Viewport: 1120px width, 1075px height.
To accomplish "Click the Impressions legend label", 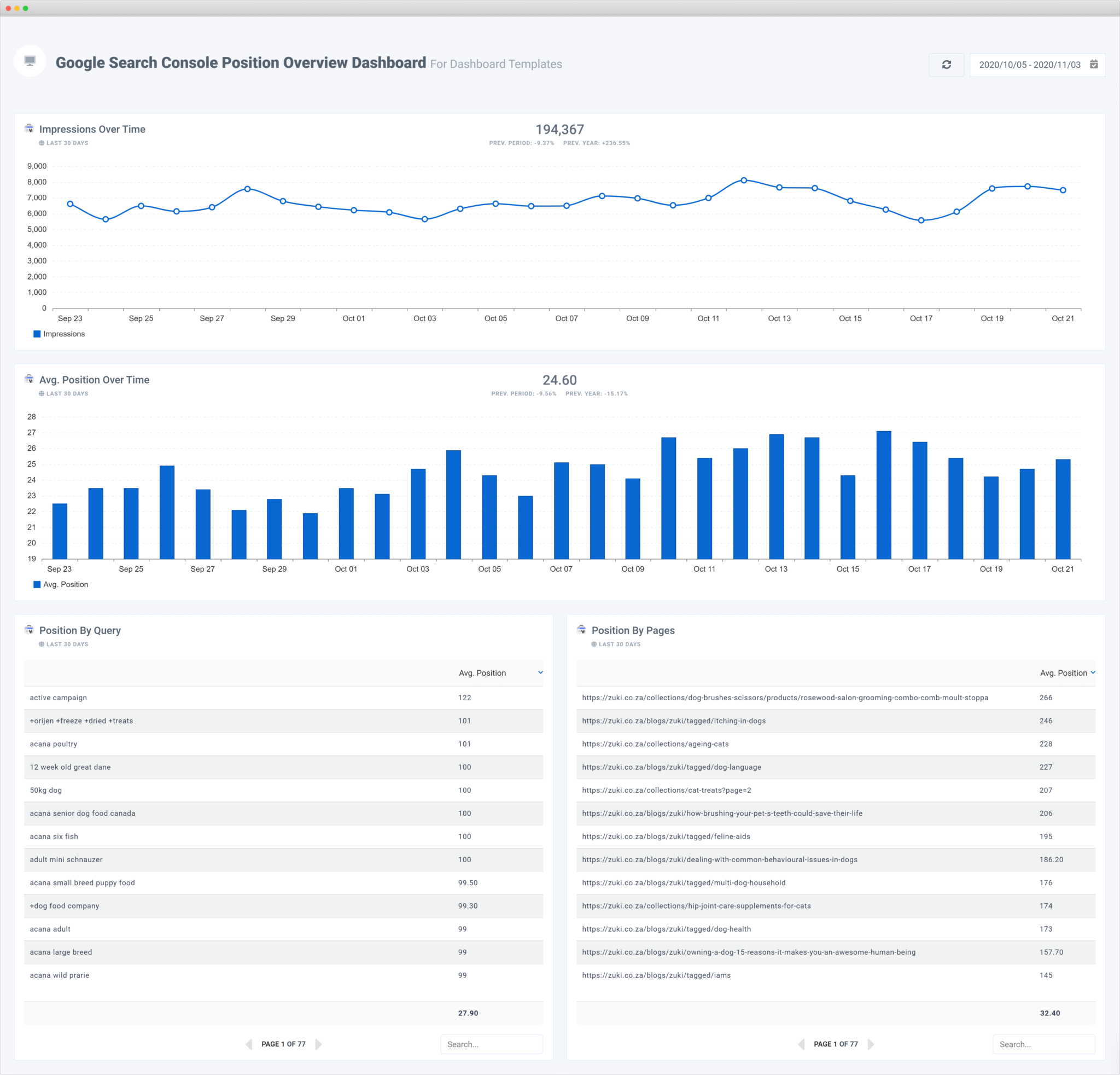I will point(64,334).
